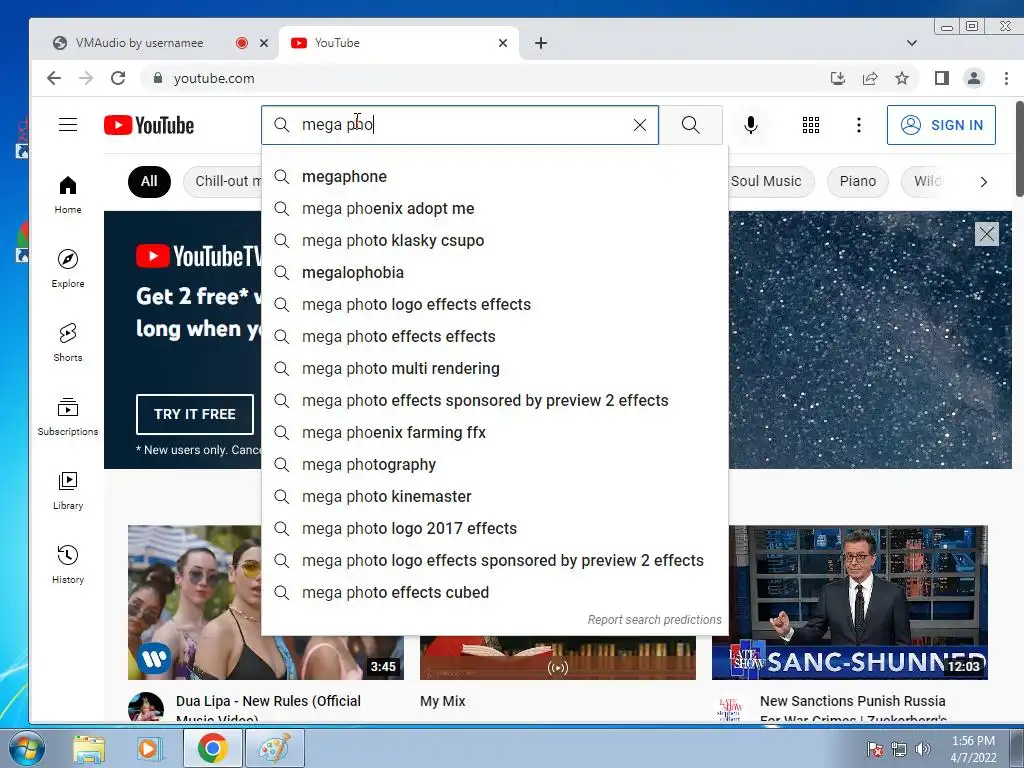Click the volume speaker tray icon
Image resolution: width=1024 pixels, height=768 pixels.
pos(923,749)
